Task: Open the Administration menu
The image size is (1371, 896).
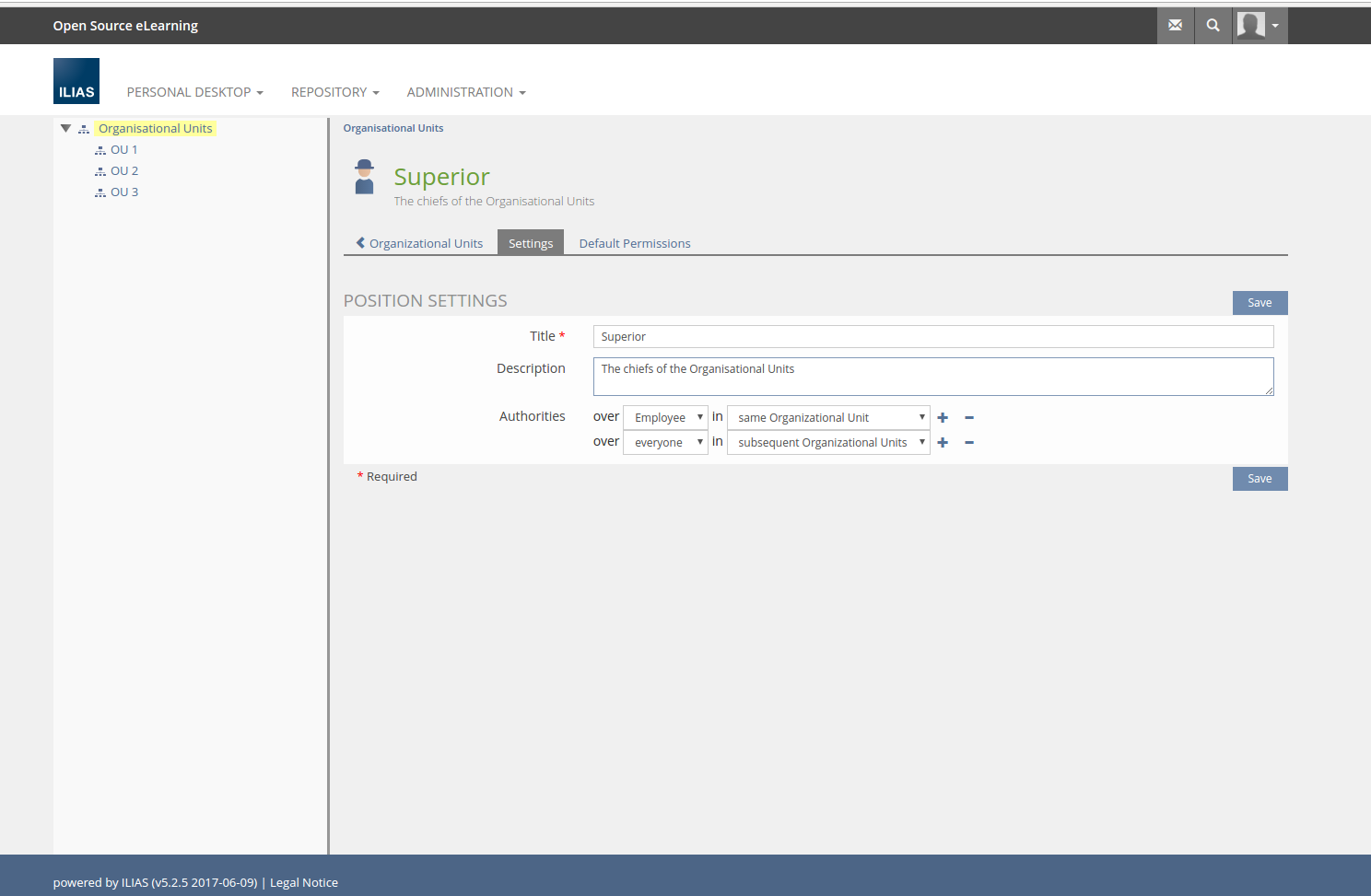Action: [465, 92]
